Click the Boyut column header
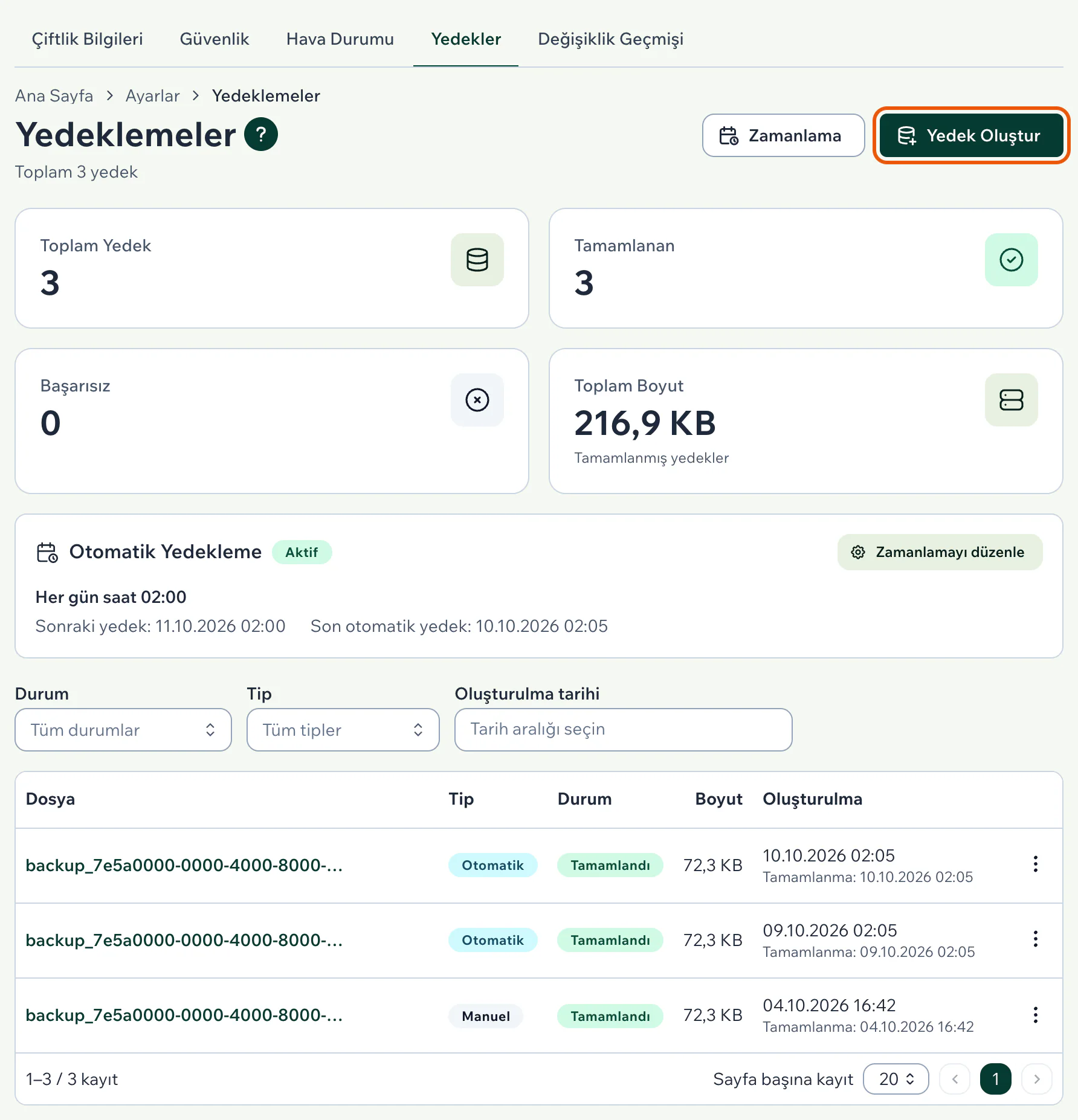Screen dimensions: 1078x1120 click(x=719, y=799)
